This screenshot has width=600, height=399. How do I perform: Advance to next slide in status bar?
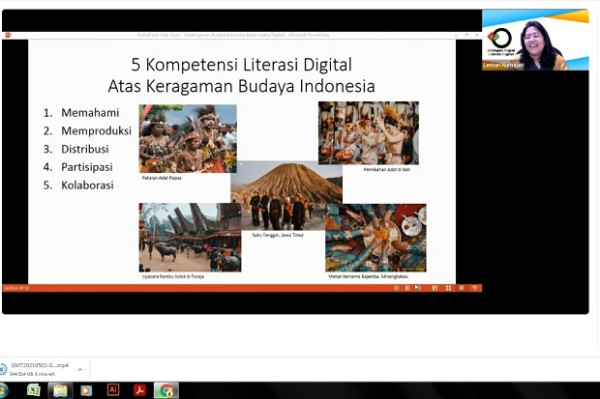[417, 288]
